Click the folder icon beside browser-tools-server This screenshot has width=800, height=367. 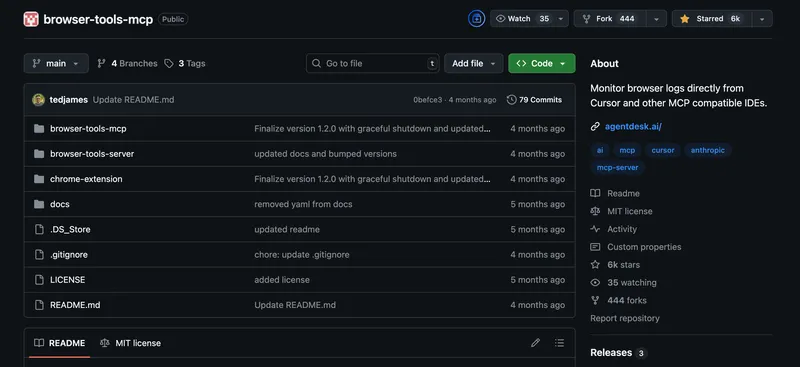39,154
